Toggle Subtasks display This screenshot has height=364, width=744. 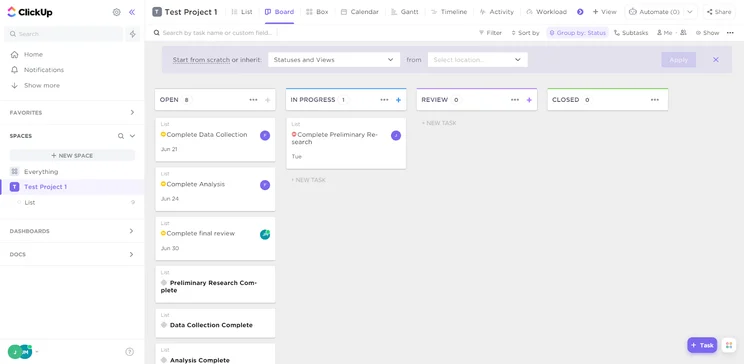point(631,33)
